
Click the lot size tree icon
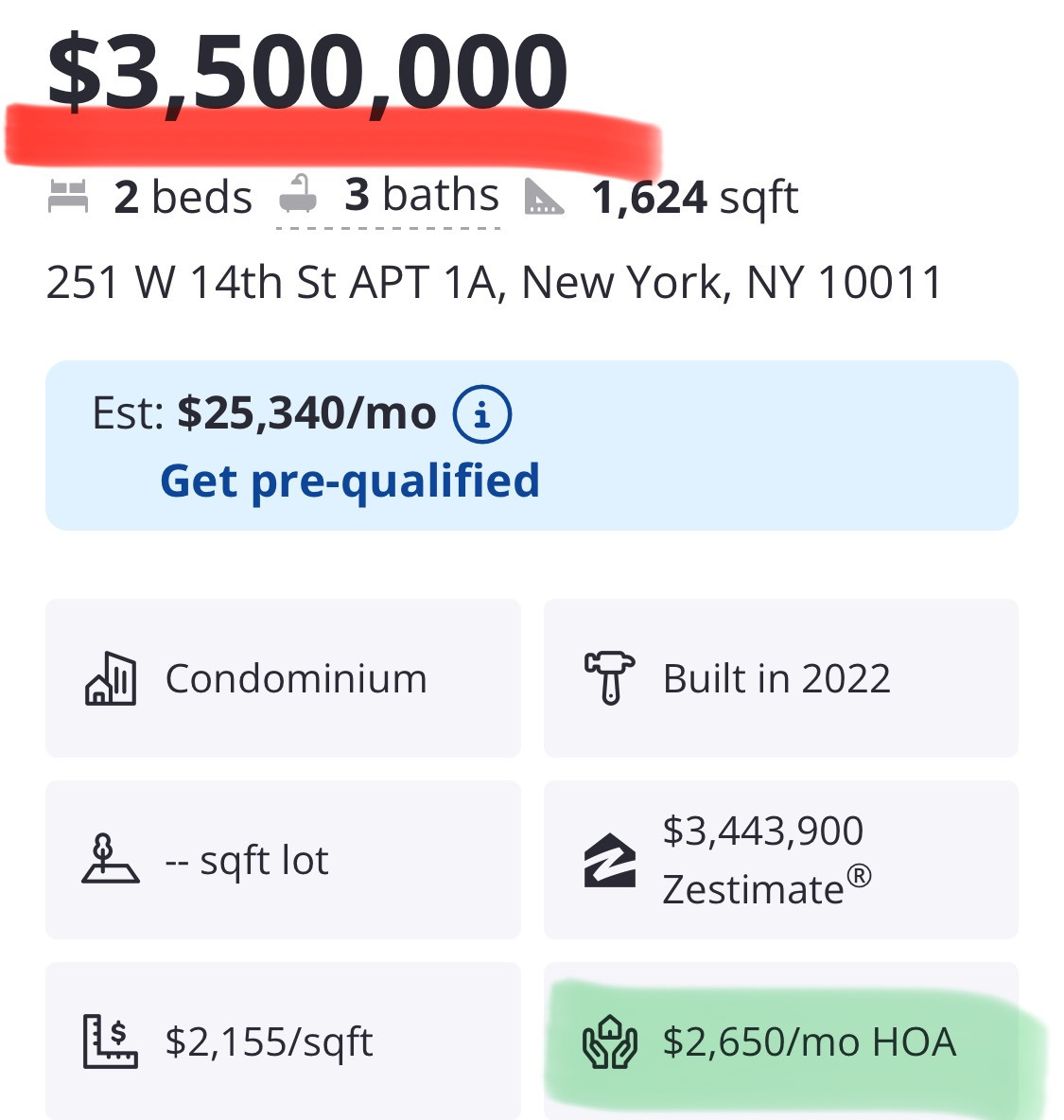[110, 859]
